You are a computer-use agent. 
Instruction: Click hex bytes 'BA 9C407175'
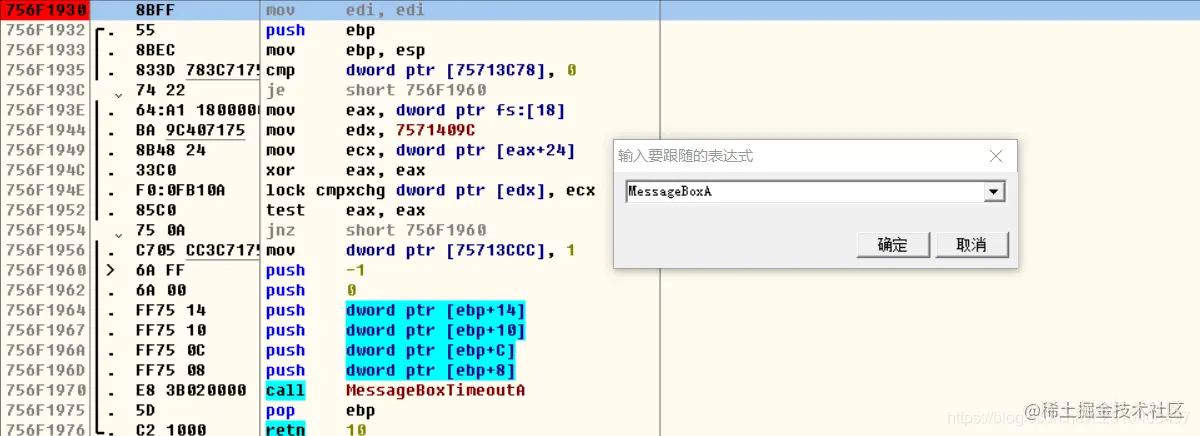click(x=190, y=130)
